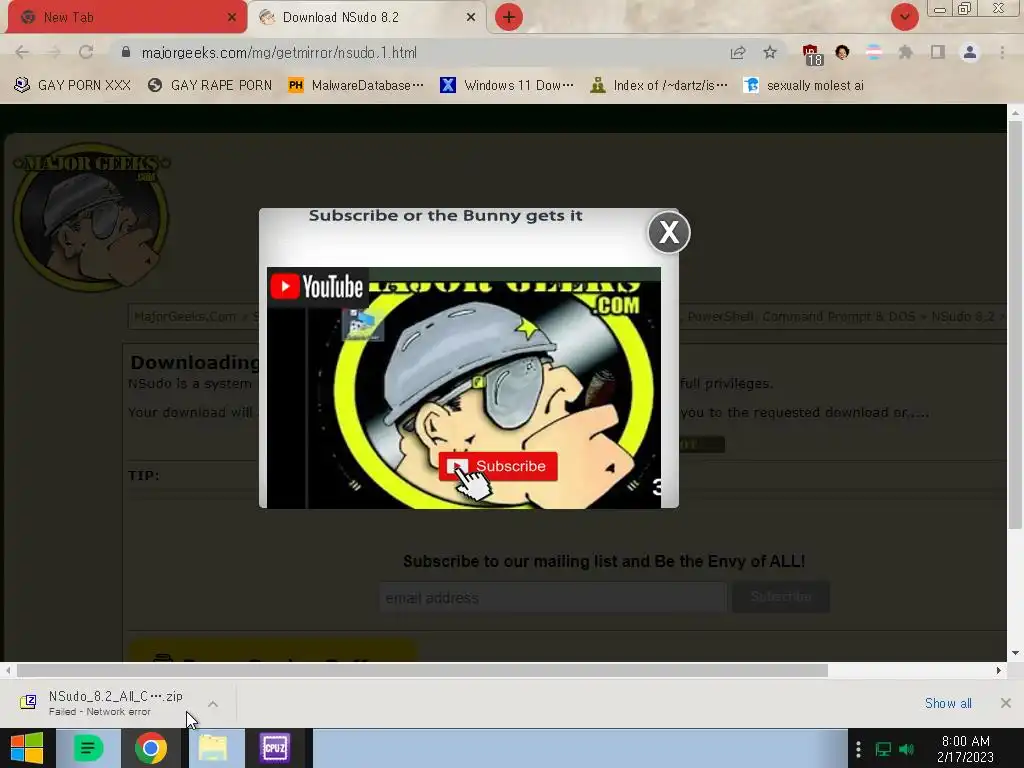This screenshot has height=768, width=1024.
Task: Close the New Tab tab
Action: click(232, 17)
